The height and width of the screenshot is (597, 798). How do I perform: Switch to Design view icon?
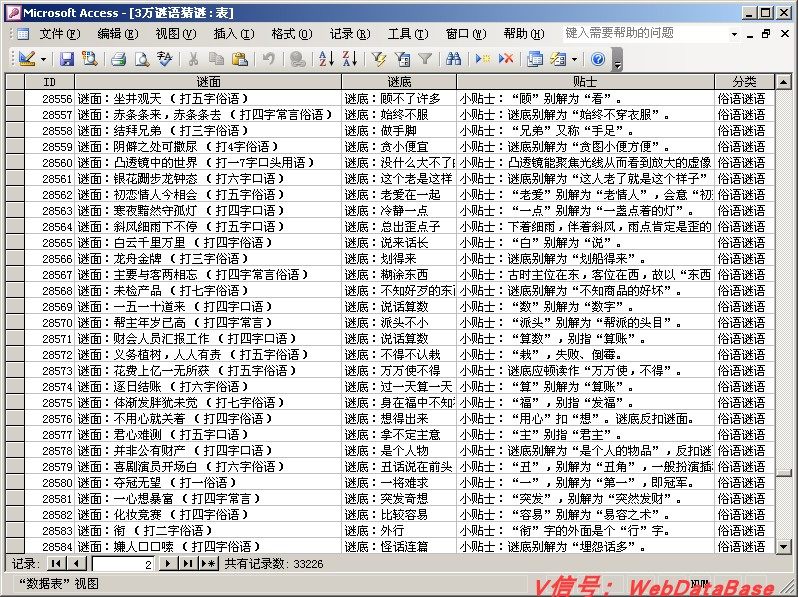click(26, 59)
